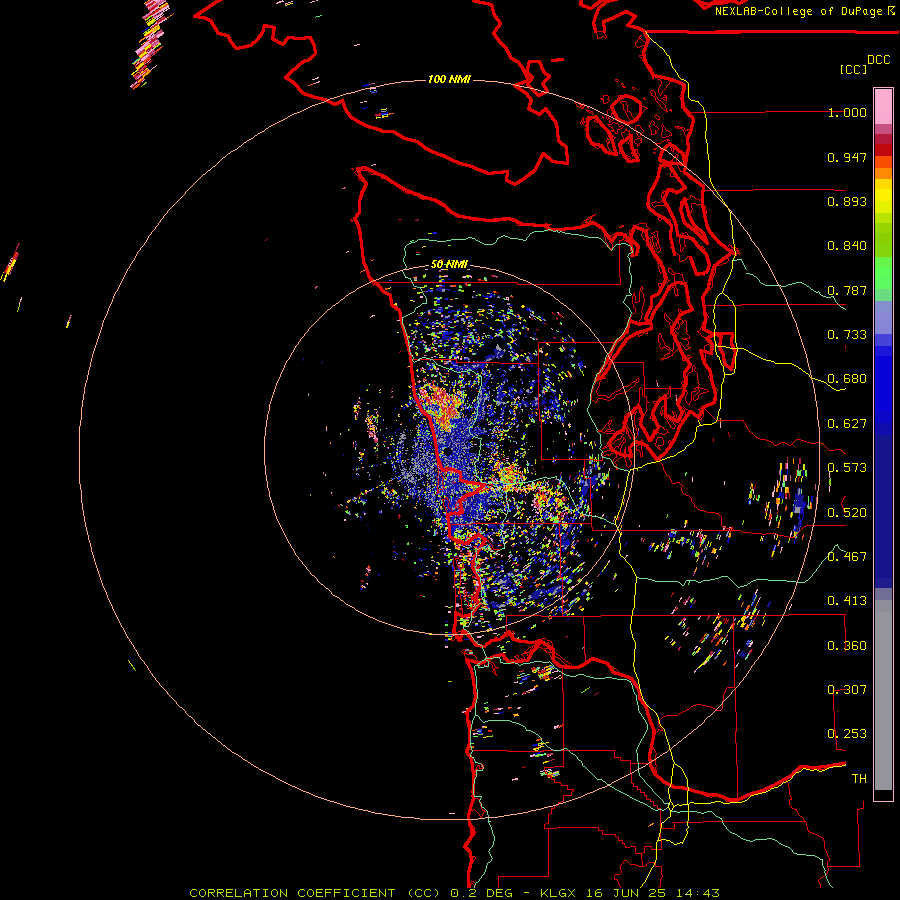
Task: Click the 0.307 scale value
Action: 847,689
